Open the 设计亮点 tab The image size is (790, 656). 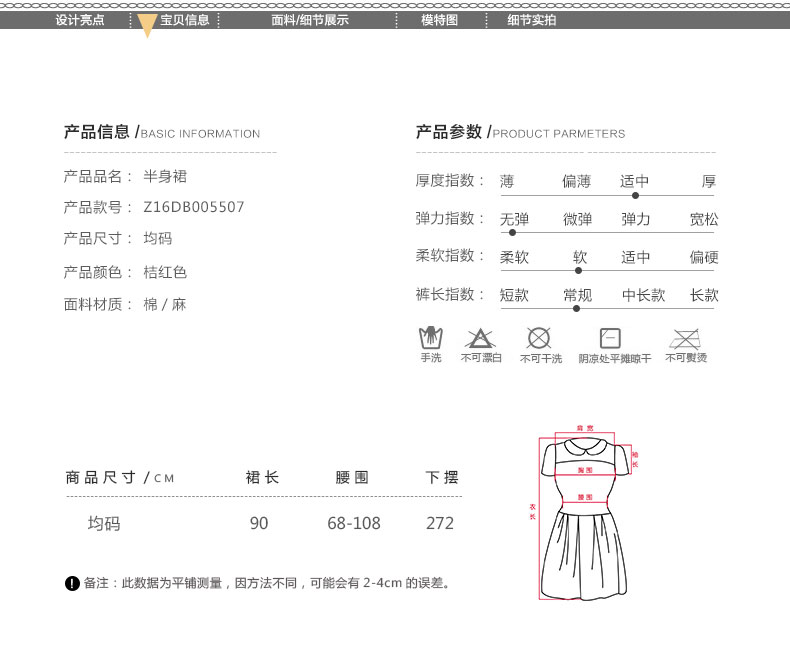click(x=80, y=20)
